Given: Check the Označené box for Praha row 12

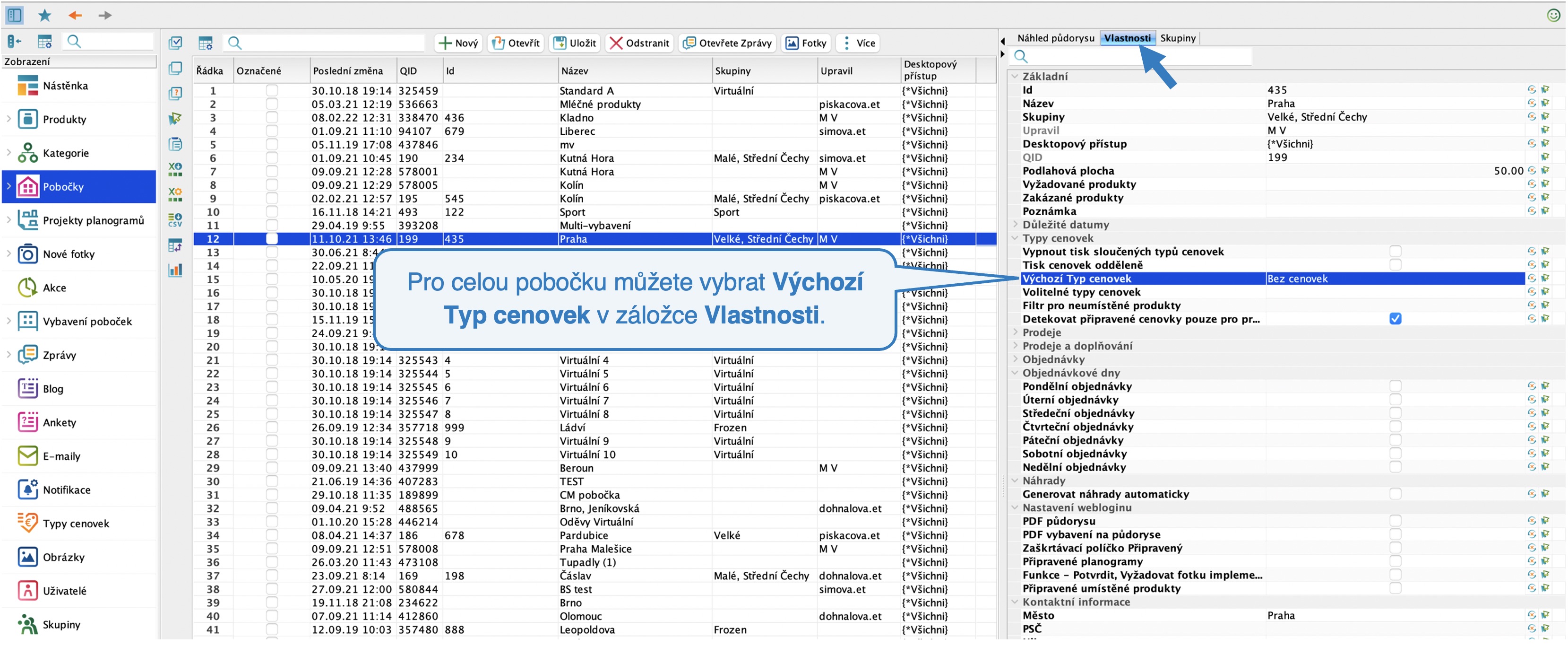Looking at the screenshot, I should point(271,239).
